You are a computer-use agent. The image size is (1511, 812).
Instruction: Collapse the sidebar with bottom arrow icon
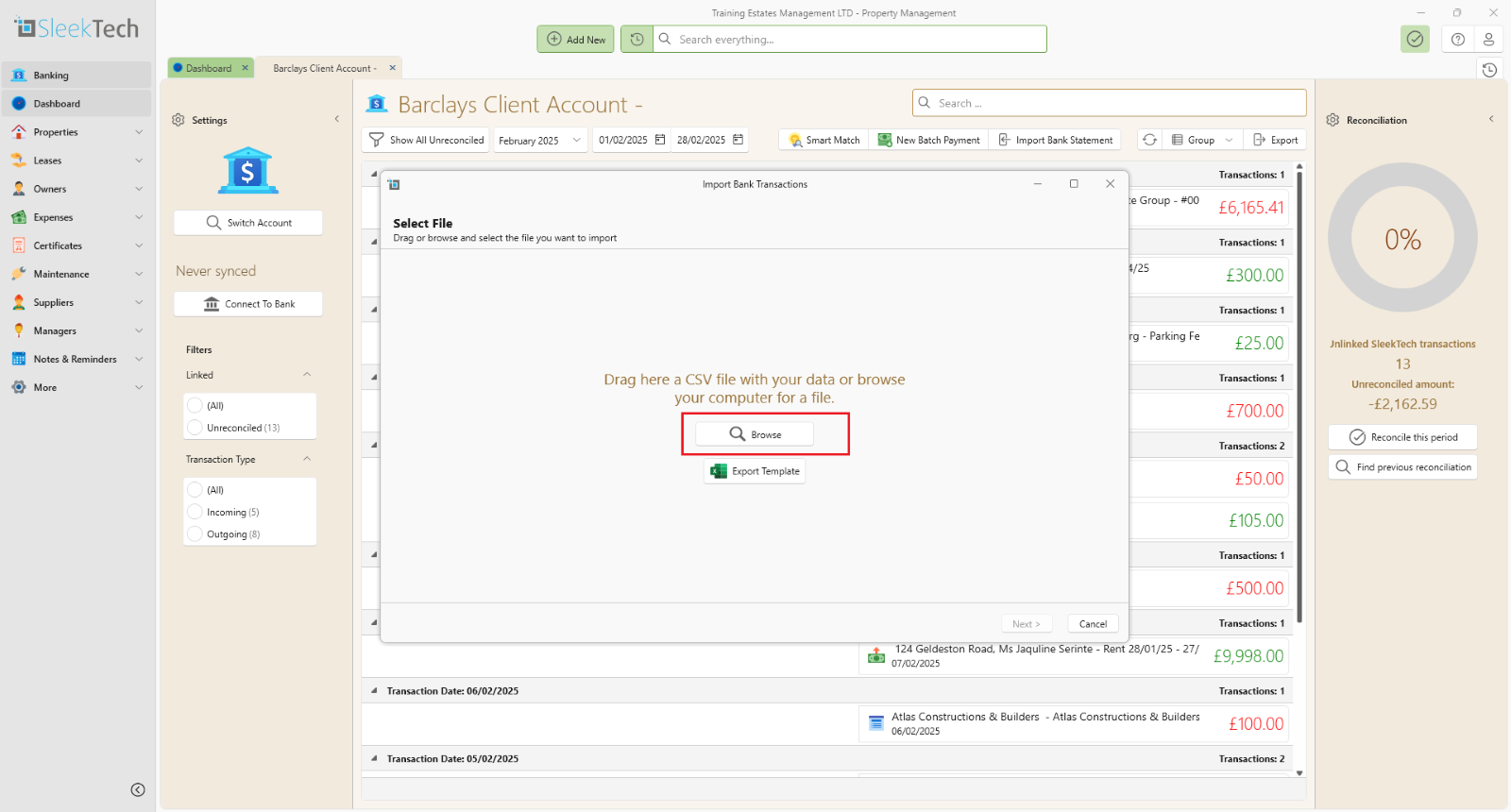(x=138, y=790)
